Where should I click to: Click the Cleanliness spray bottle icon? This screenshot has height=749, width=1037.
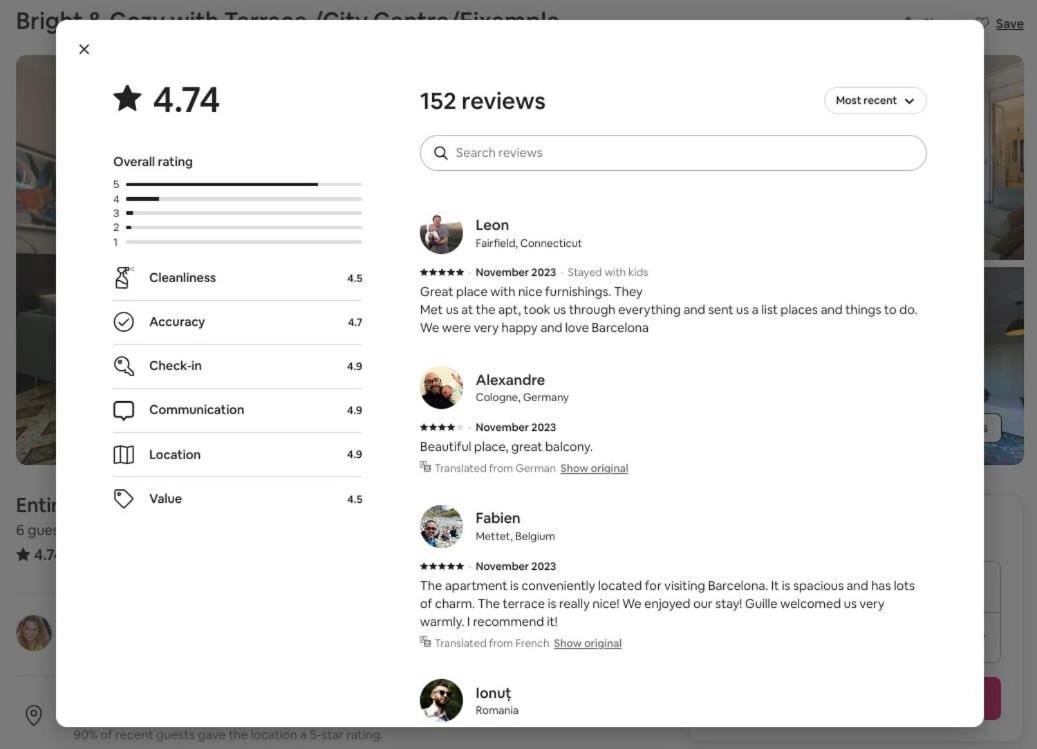pos(123,278)
